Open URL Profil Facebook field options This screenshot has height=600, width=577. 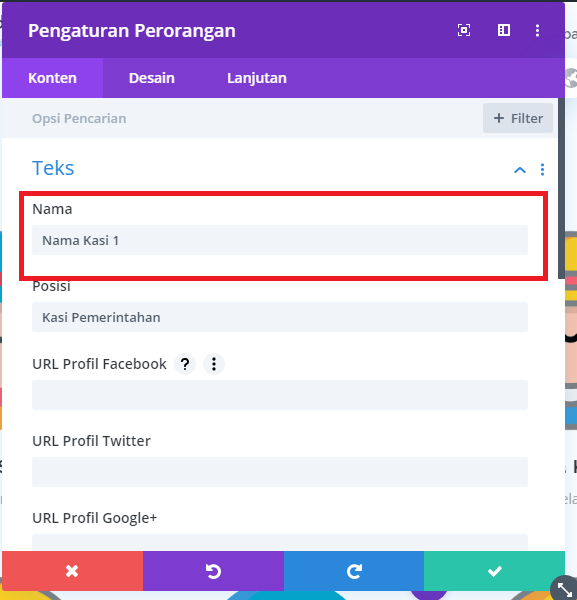214,364
